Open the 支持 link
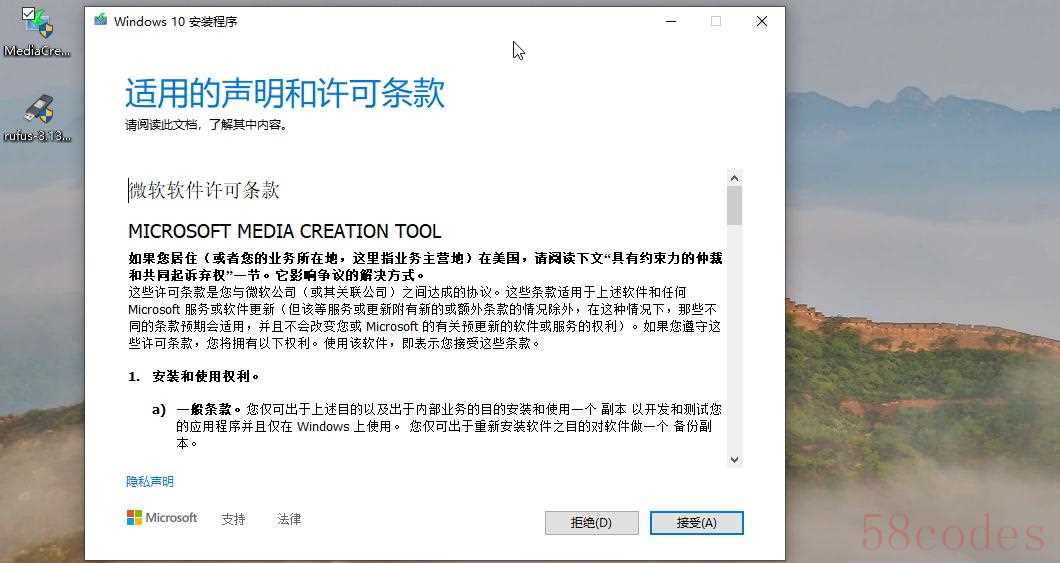This screenshot has height=563, width=1060. [233, 519]
